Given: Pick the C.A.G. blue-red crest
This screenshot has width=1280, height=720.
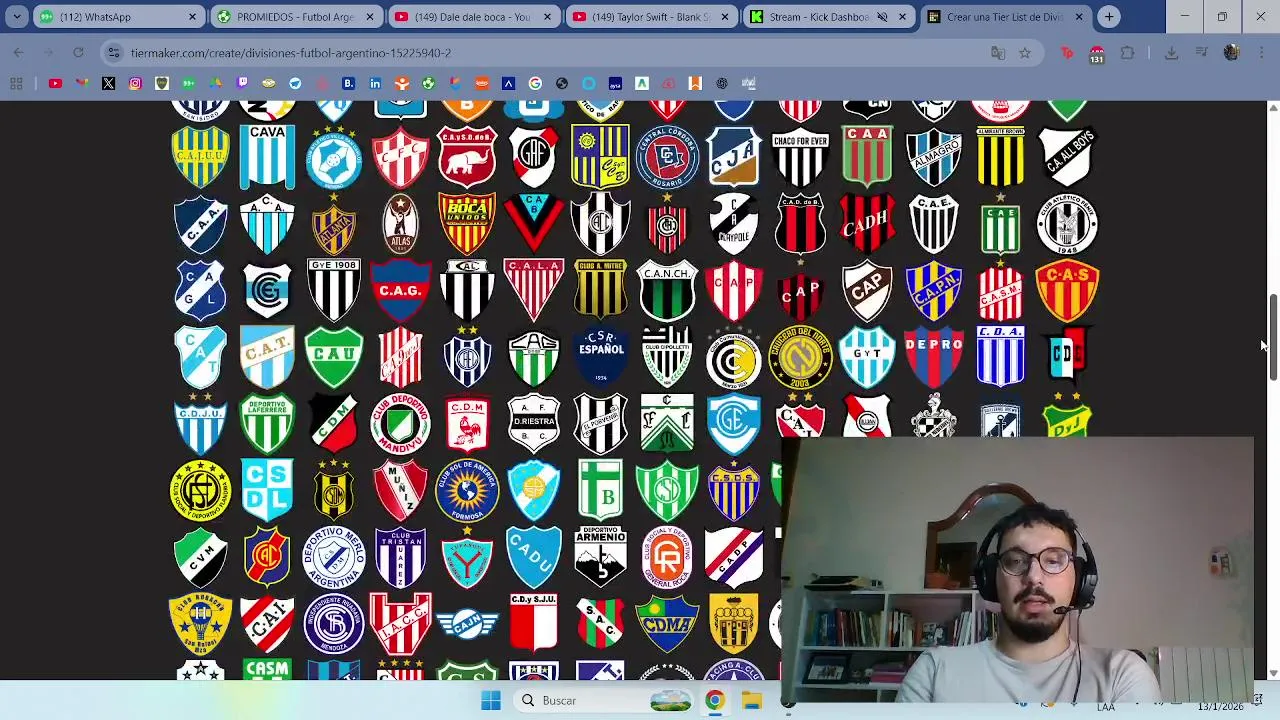Looking at the screenshot, I should pos(400,290).
